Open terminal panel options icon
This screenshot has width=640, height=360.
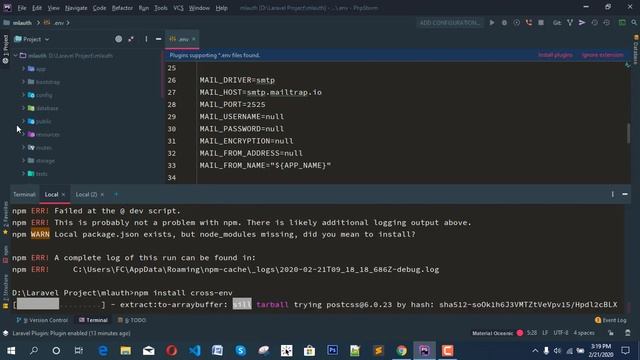coord(613,194)
